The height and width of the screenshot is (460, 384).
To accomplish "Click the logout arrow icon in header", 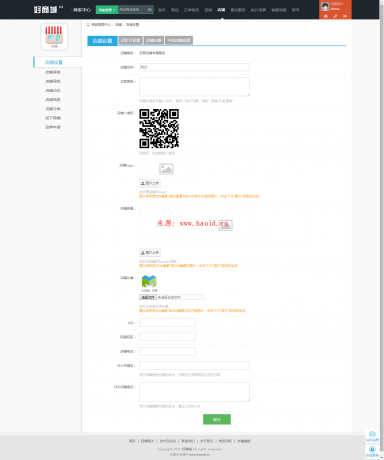I will point(345,16).
